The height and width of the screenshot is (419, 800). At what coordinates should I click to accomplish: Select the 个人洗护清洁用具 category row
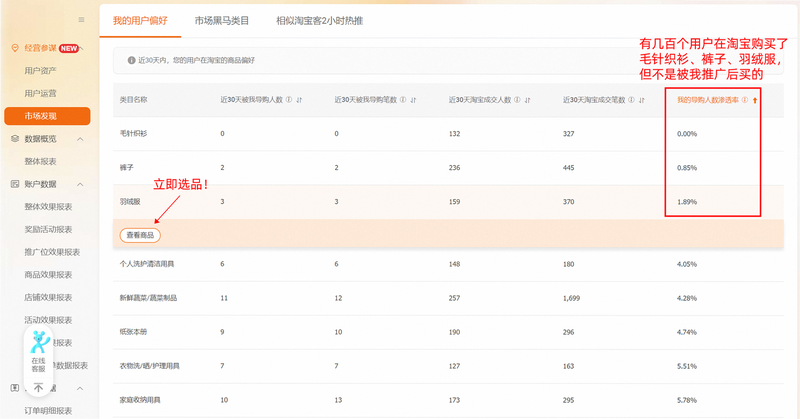pos(448,264)
